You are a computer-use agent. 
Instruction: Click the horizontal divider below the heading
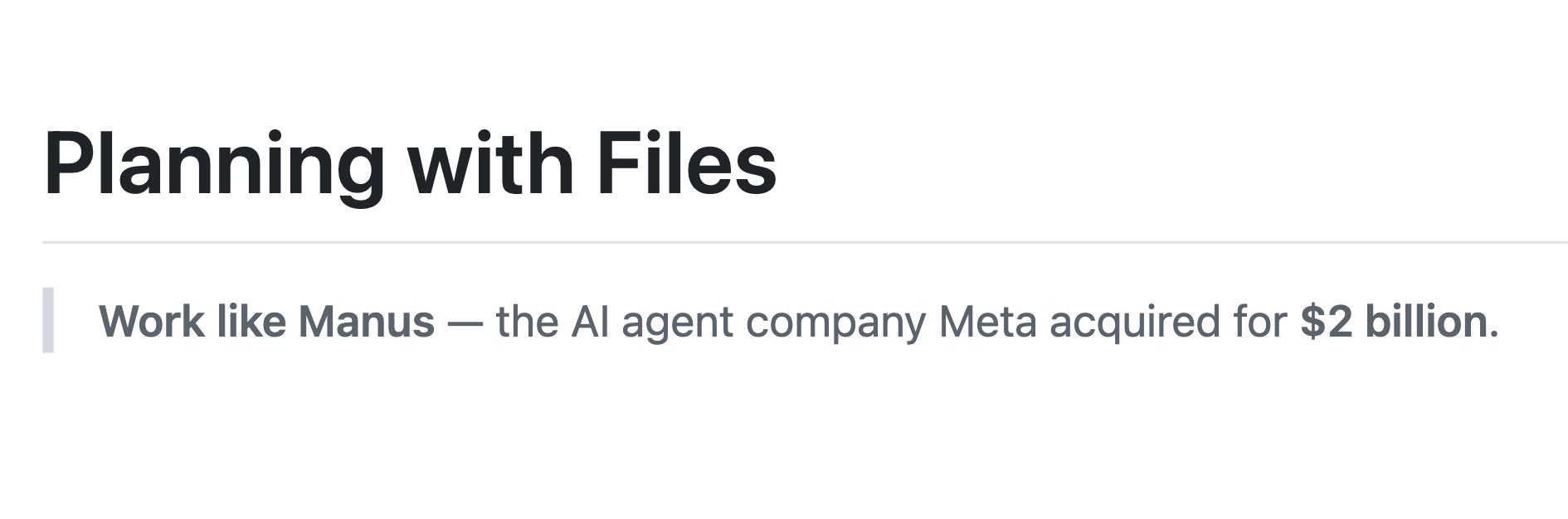805,242
